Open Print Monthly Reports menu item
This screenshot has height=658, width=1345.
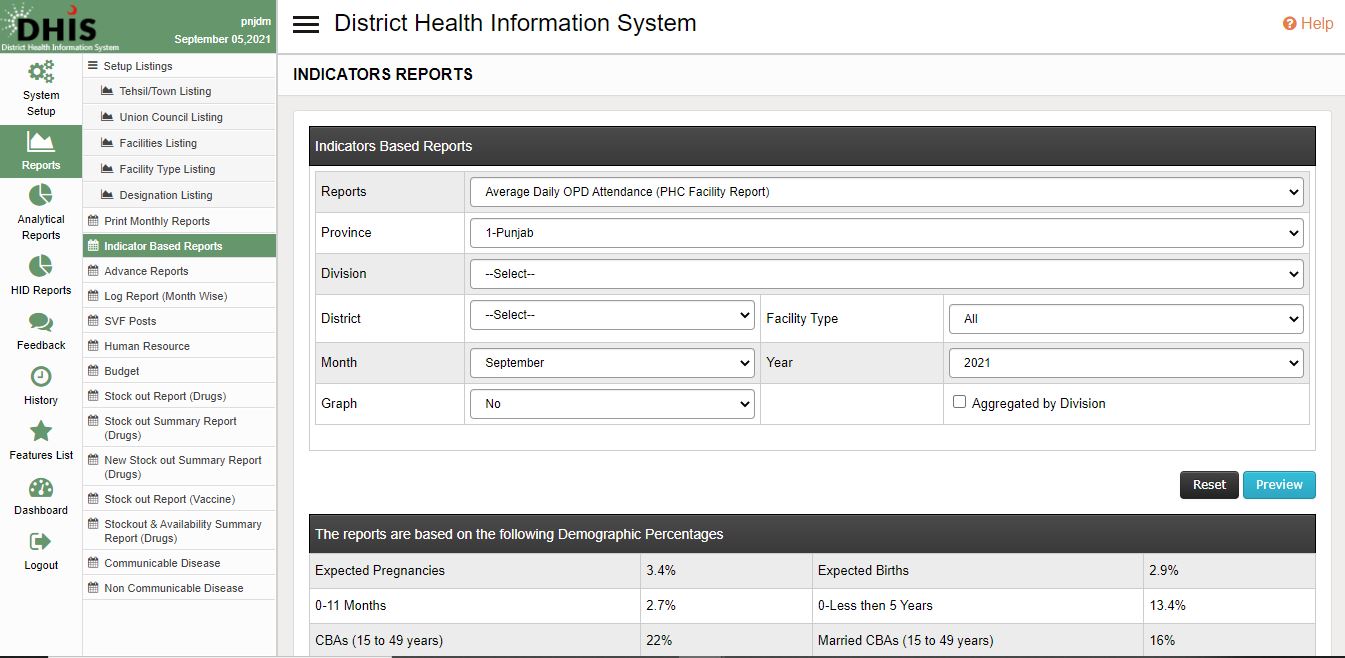[x=157, y=221]
